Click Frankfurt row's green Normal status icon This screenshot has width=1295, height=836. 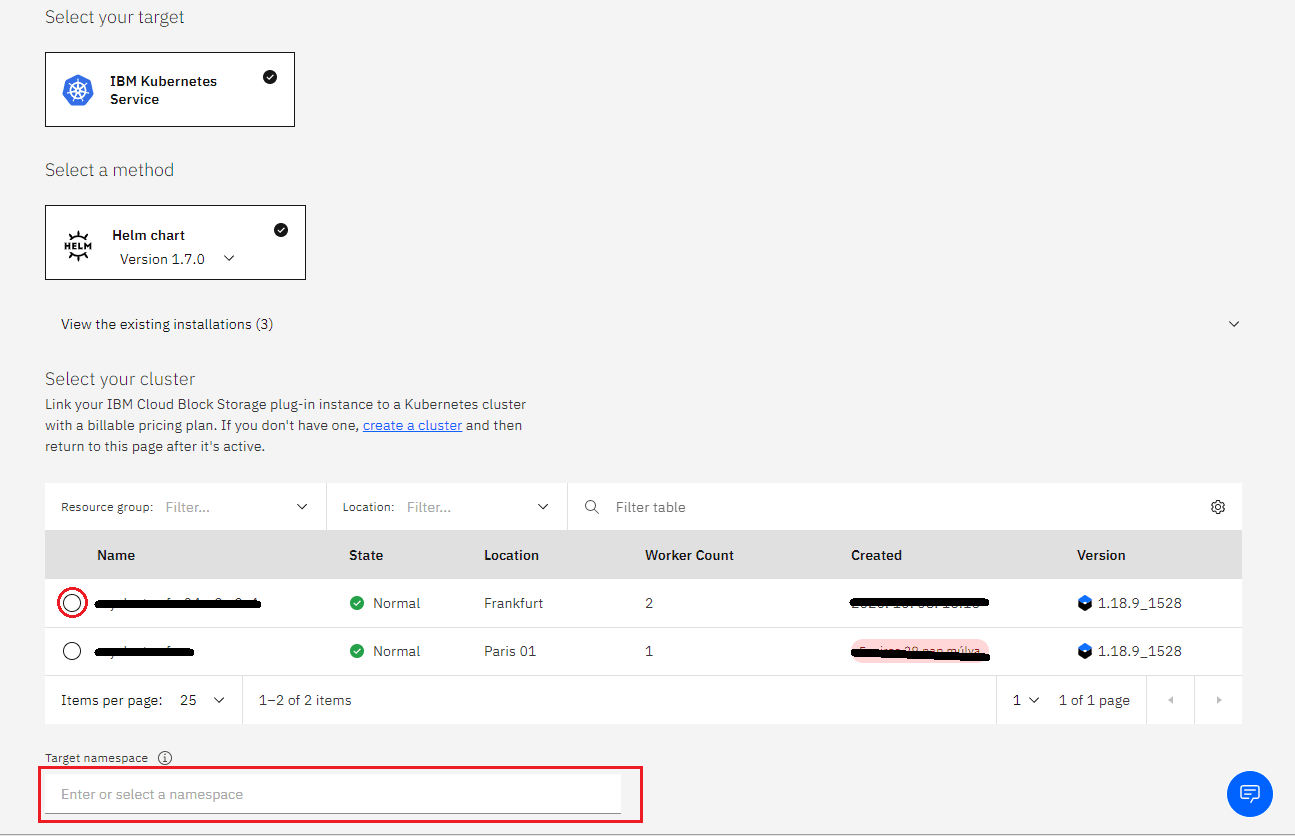[x=357, y=603]
